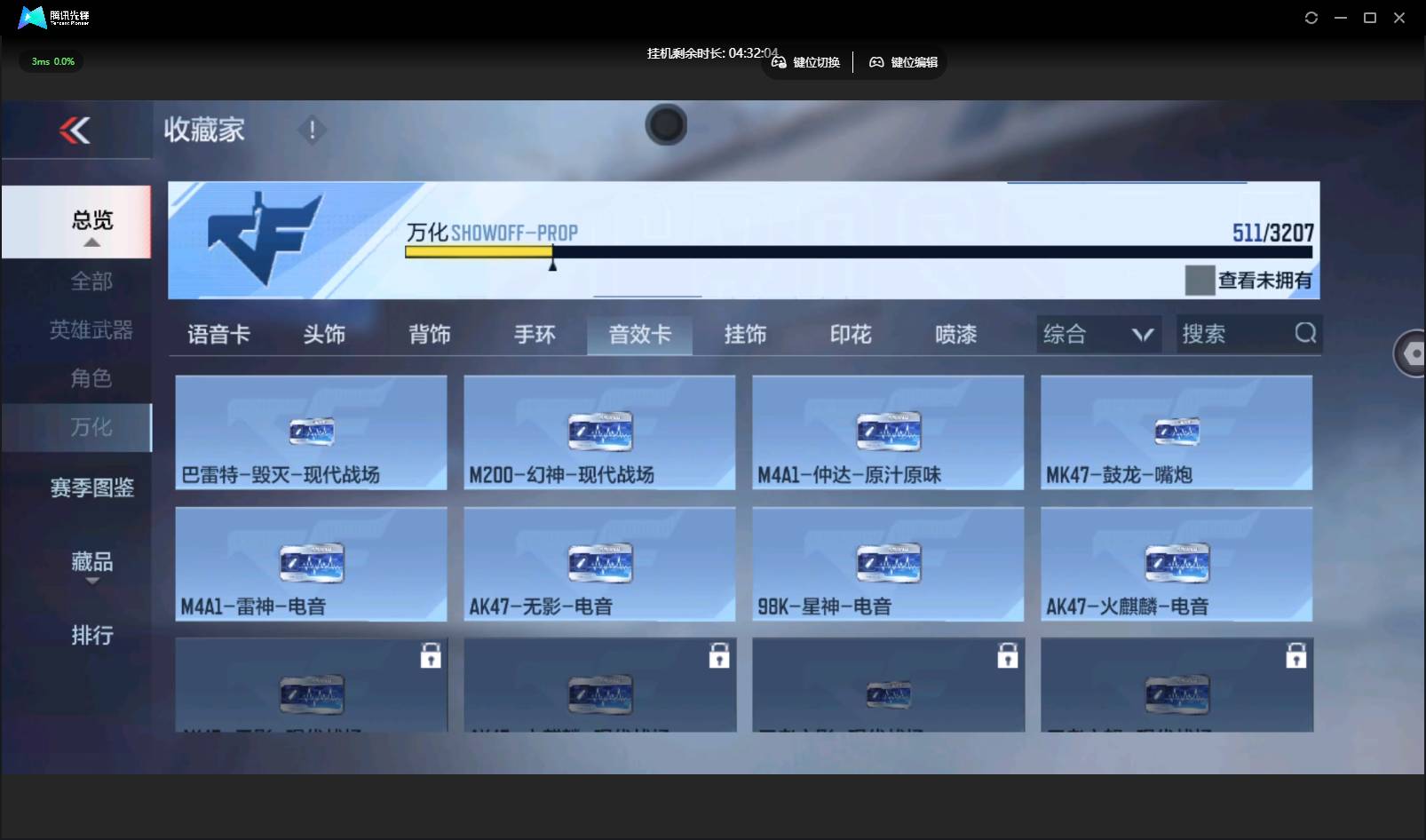Select the M200-幻神-现代战场 card
1426x840 pixels.
point(599,432)
